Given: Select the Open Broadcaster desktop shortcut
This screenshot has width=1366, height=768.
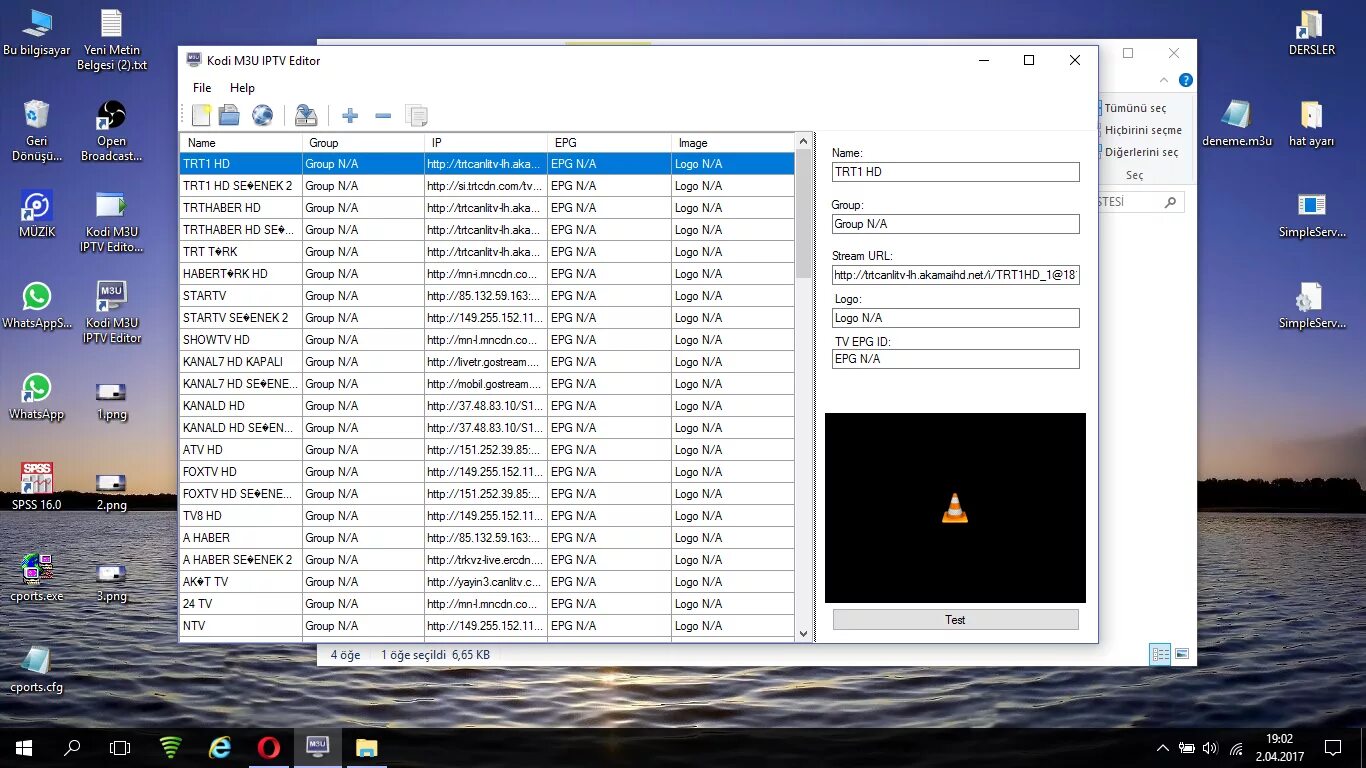Looking at the screenshot, I should [x=111, y=131].
